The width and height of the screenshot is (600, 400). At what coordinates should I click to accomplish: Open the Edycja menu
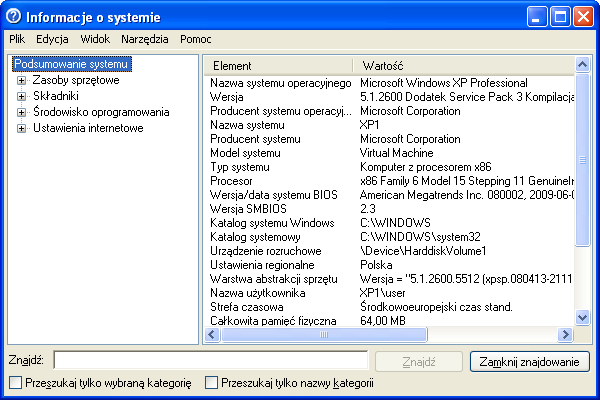tap(52, 39)
